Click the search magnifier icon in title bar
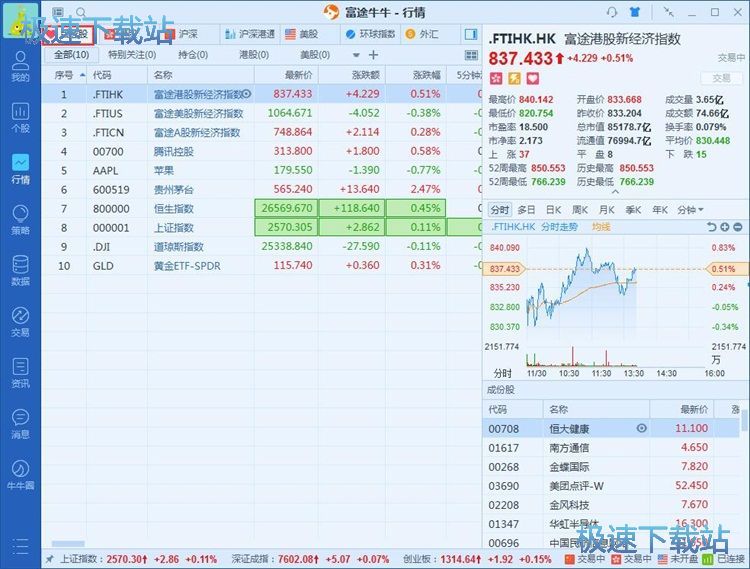Screen dimensions: 750x569 click(81, 12)
